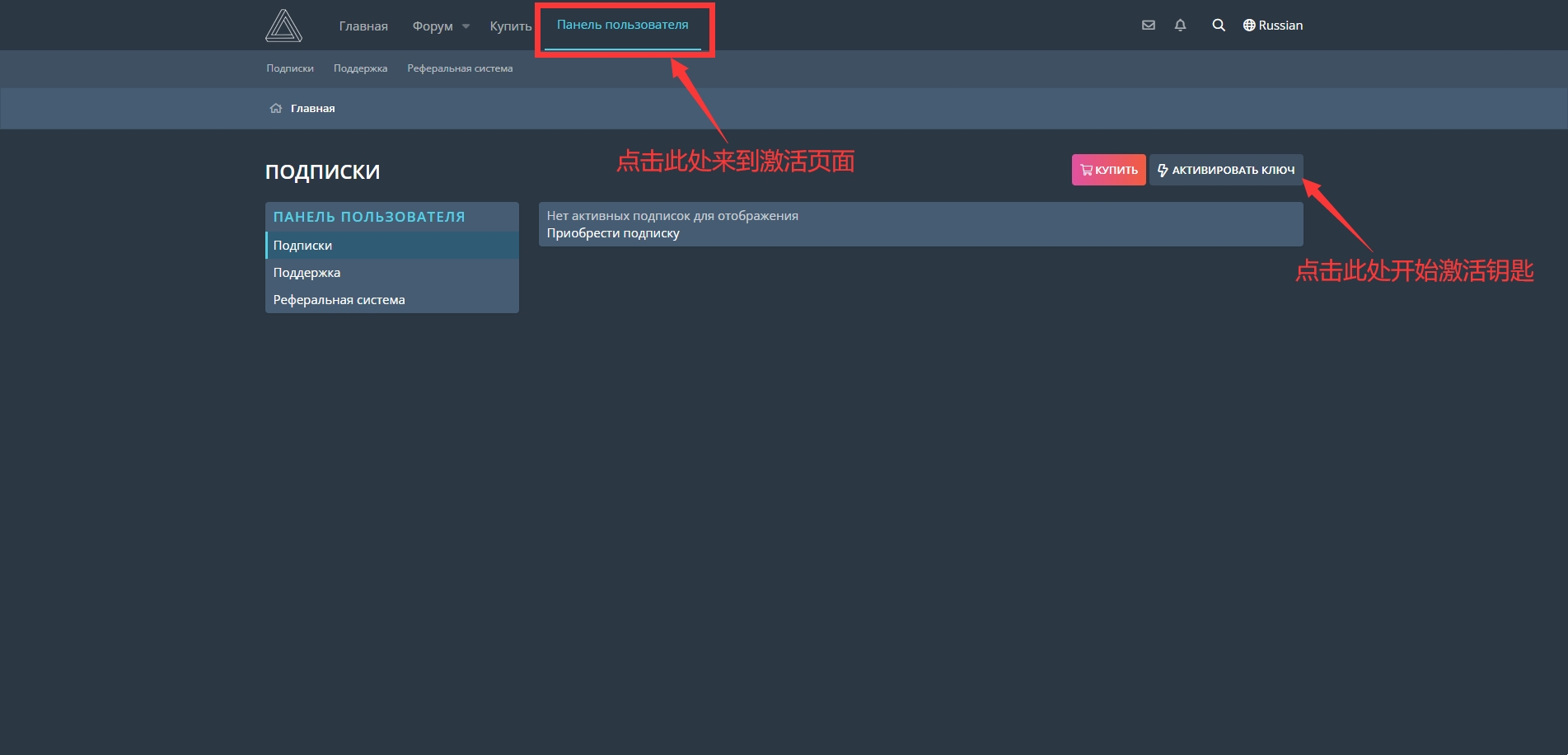
Task: Click the triangle site logo
Action: [283, 26]
